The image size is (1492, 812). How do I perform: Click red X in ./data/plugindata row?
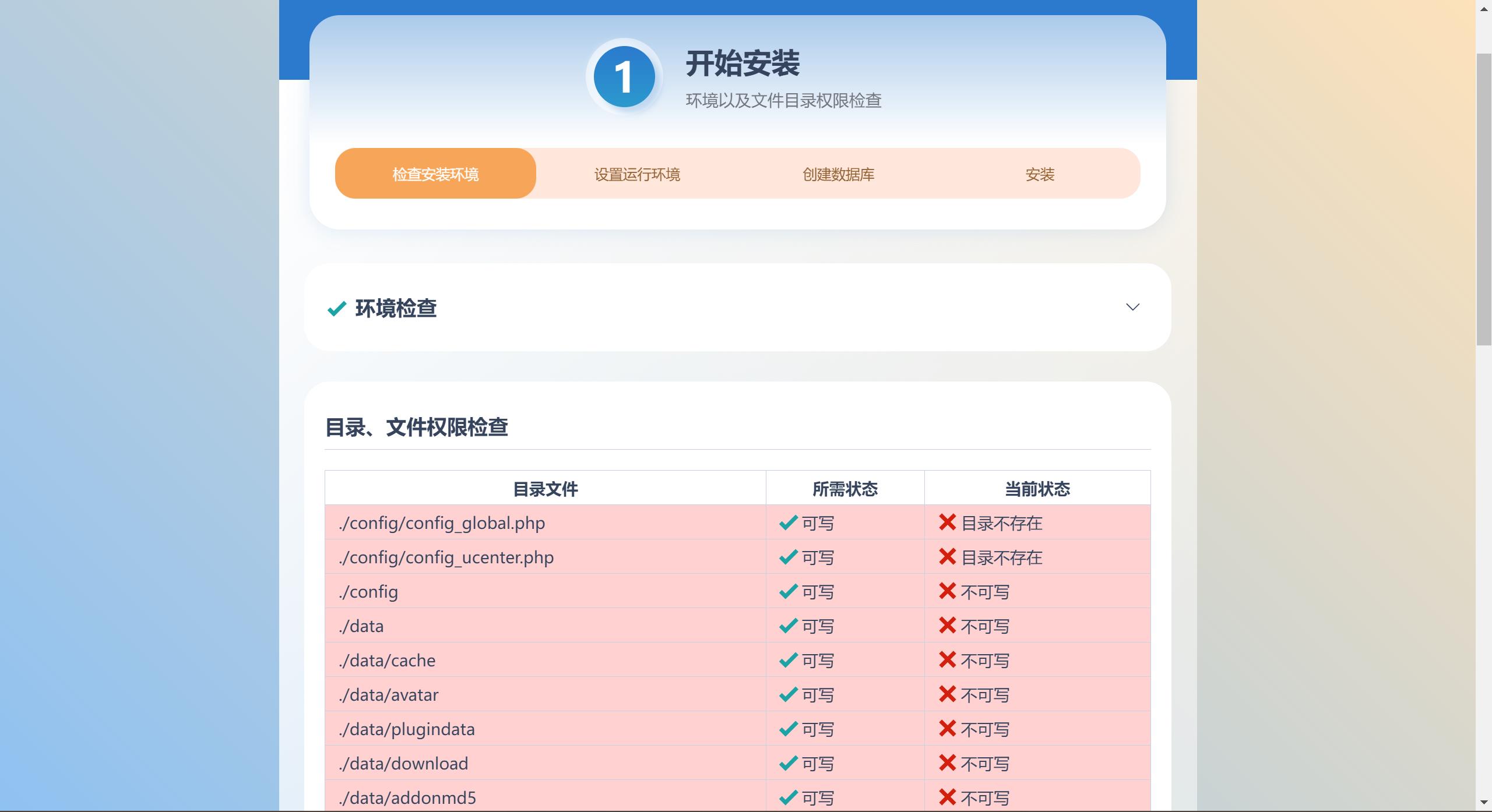coord(947,728)
